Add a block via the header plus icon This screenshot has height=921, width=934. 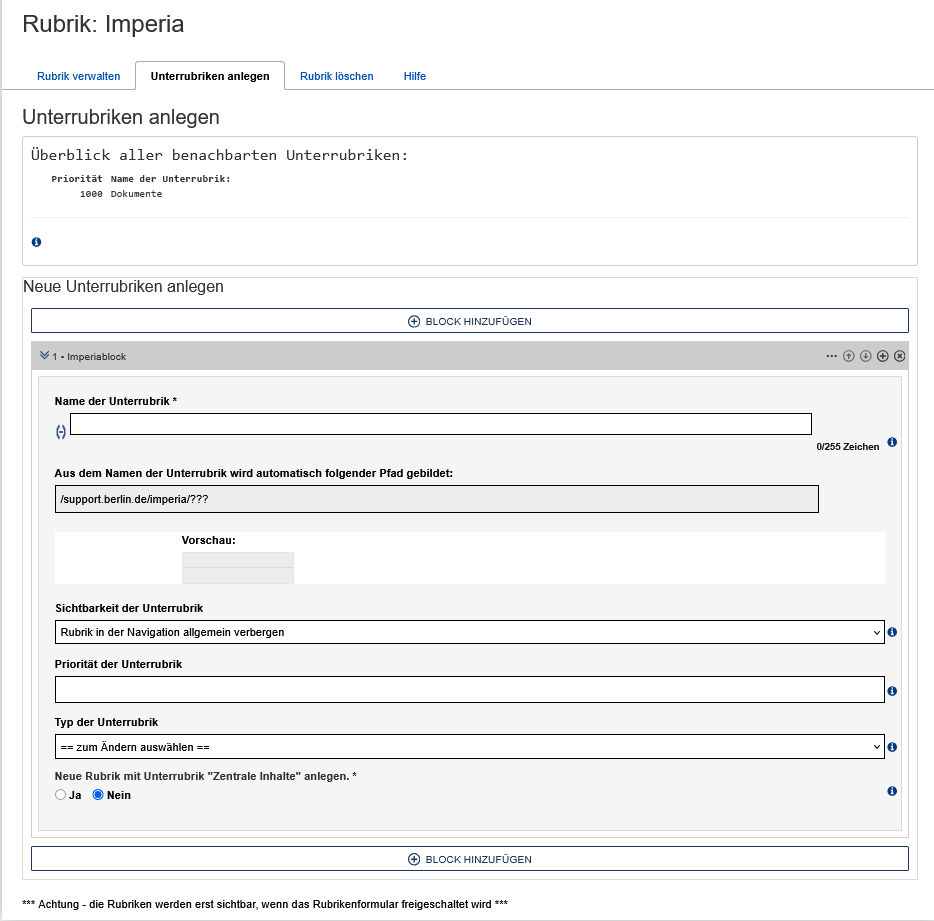(883, 356)
